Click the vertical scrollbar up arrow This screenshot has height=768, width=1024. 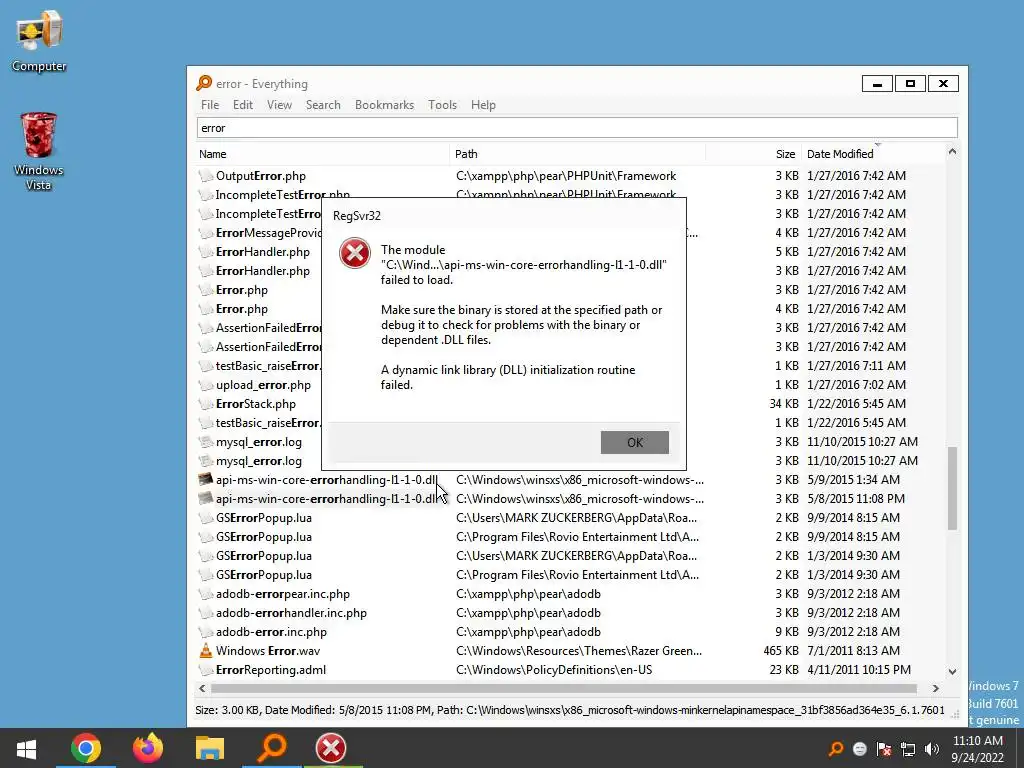pyautogui.click(x=952, y=152)
